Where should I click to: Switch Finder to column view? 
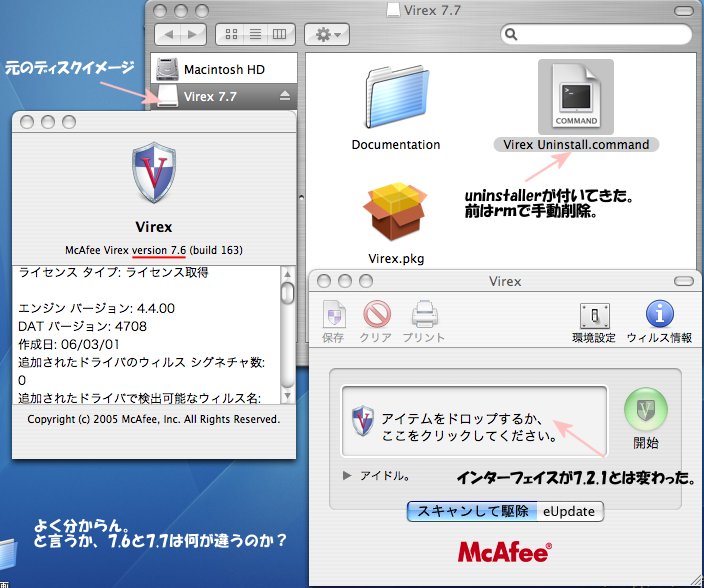(x=280, y=35)
